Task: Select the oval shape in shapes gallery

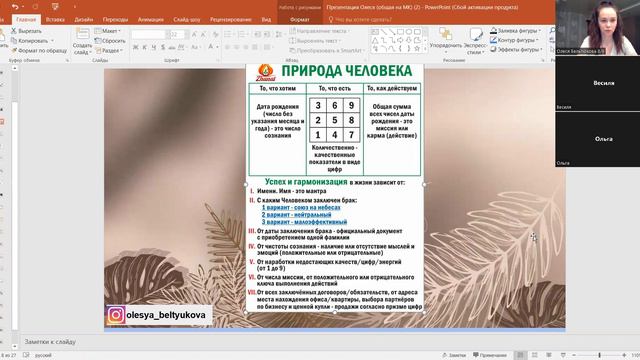Action: pos(409,32)
